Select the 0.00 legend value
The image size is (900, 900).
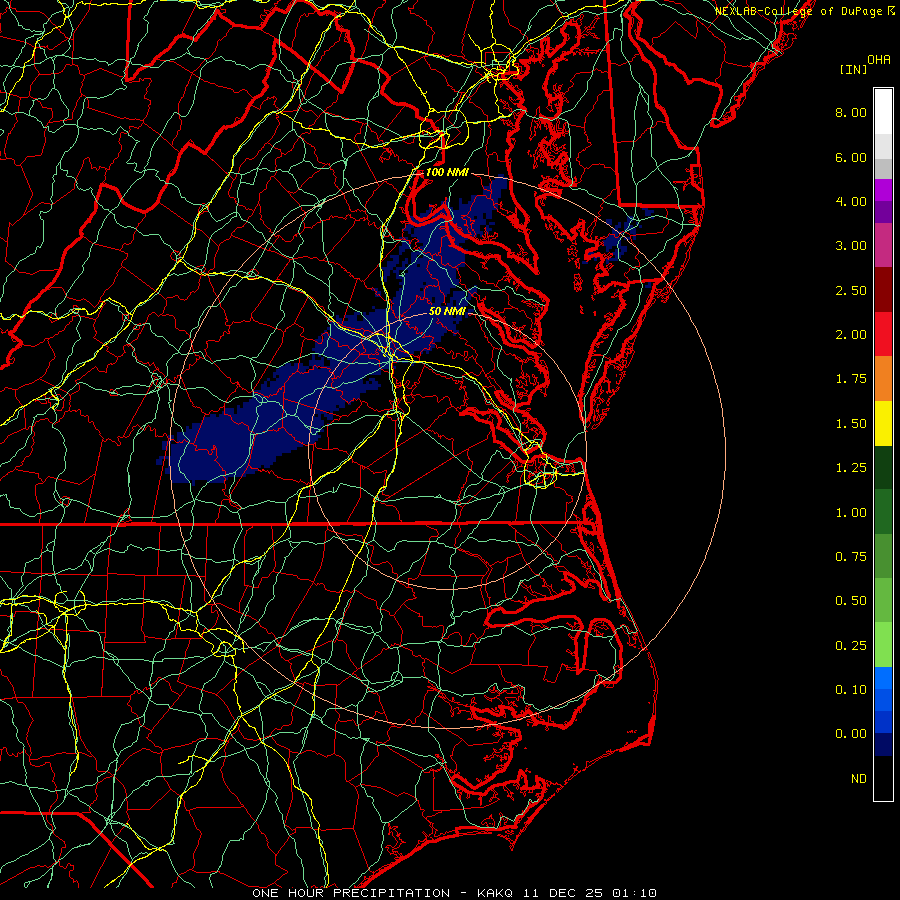tap(851, 734)
